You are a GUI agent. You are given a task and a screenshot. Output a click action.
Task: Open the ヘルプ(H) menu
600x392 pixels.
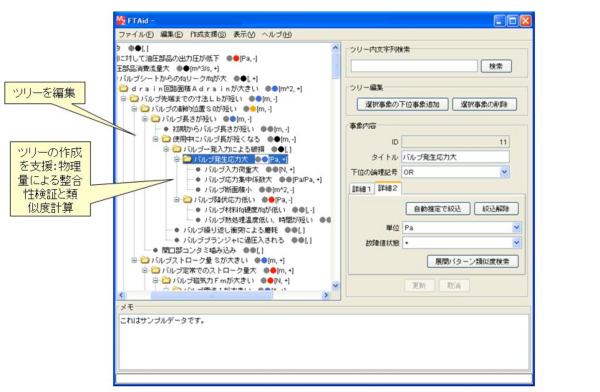(x=277, y=34)
